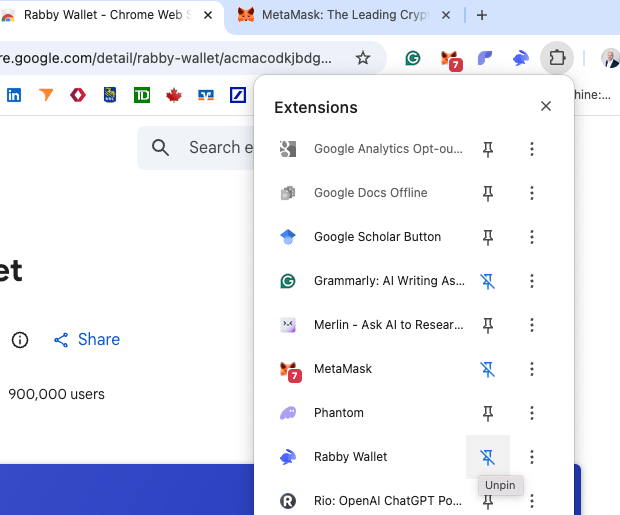Open the blue-orange VR bank bookmark
The image size is (620, 515).
pos(206,95)
